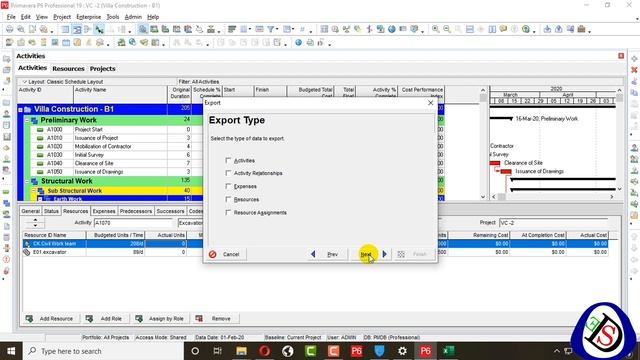Click the first icon in the second toolbar row
This screenshot has height=360, width=640.
point(9,42)
